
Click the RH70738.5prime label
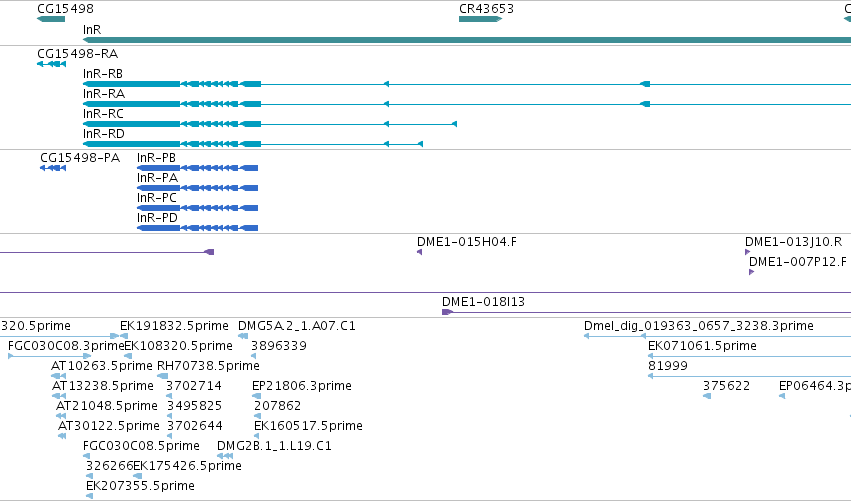[x=208, y=366]
